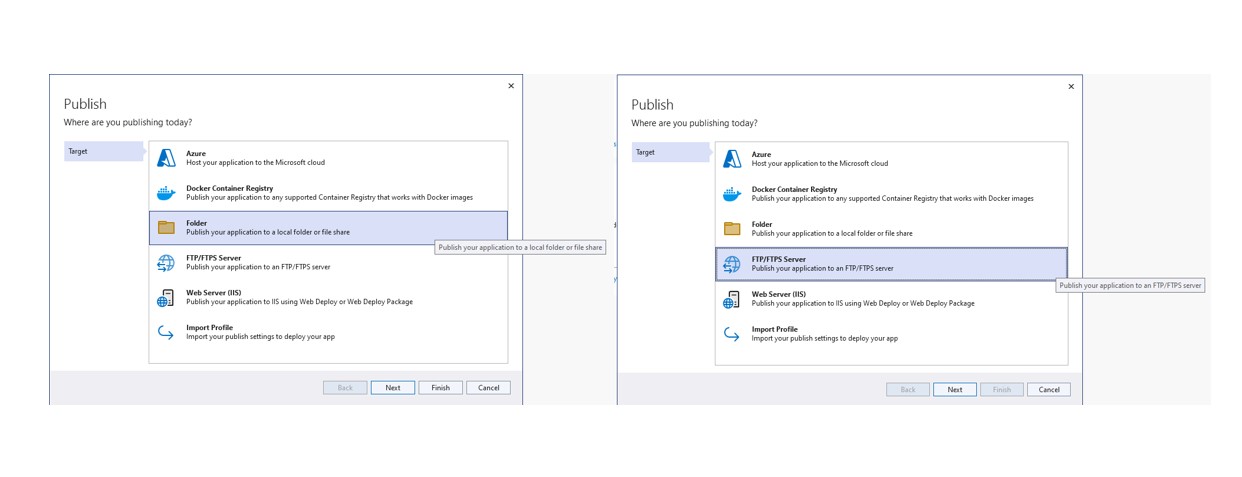
Task: Select the Target step in the left dialog
Action: [104, 151]
